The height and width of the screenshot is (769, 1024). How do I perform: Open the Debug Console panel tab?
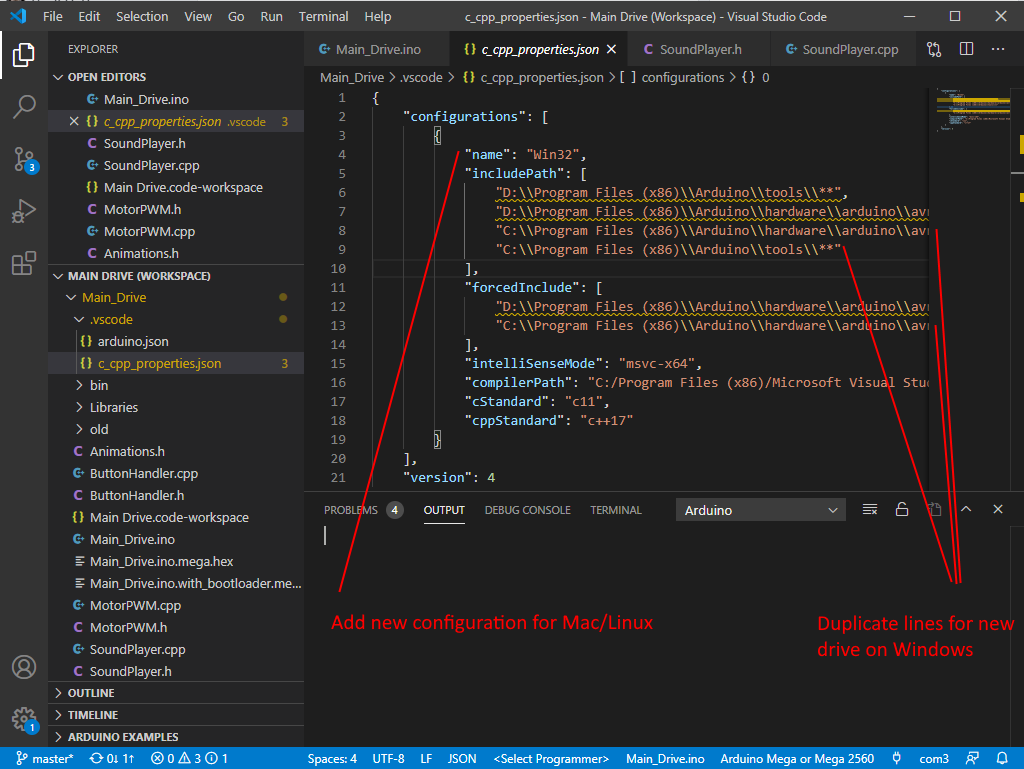tap(528, 510)
